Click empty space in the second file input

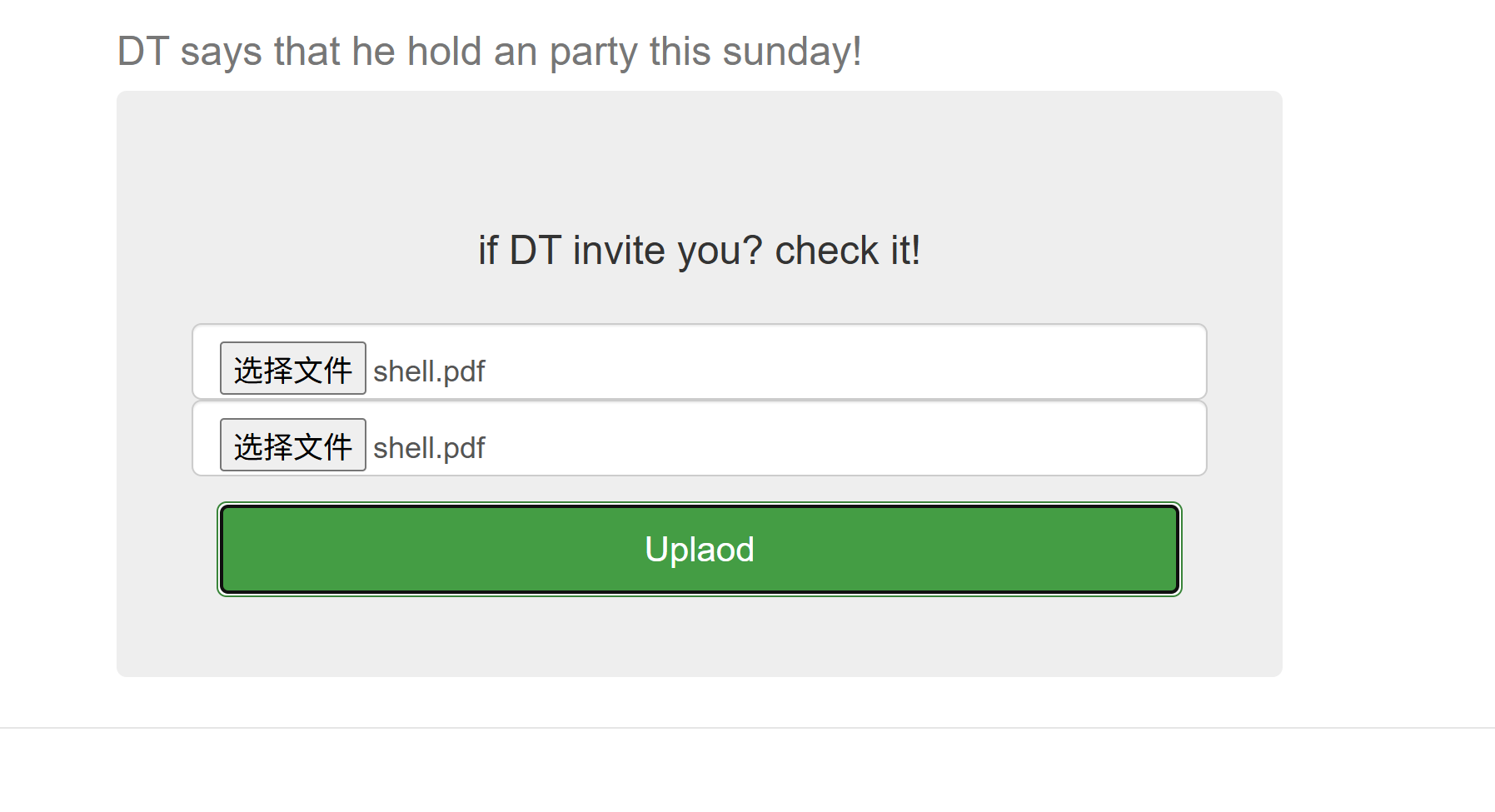[833, 440]
